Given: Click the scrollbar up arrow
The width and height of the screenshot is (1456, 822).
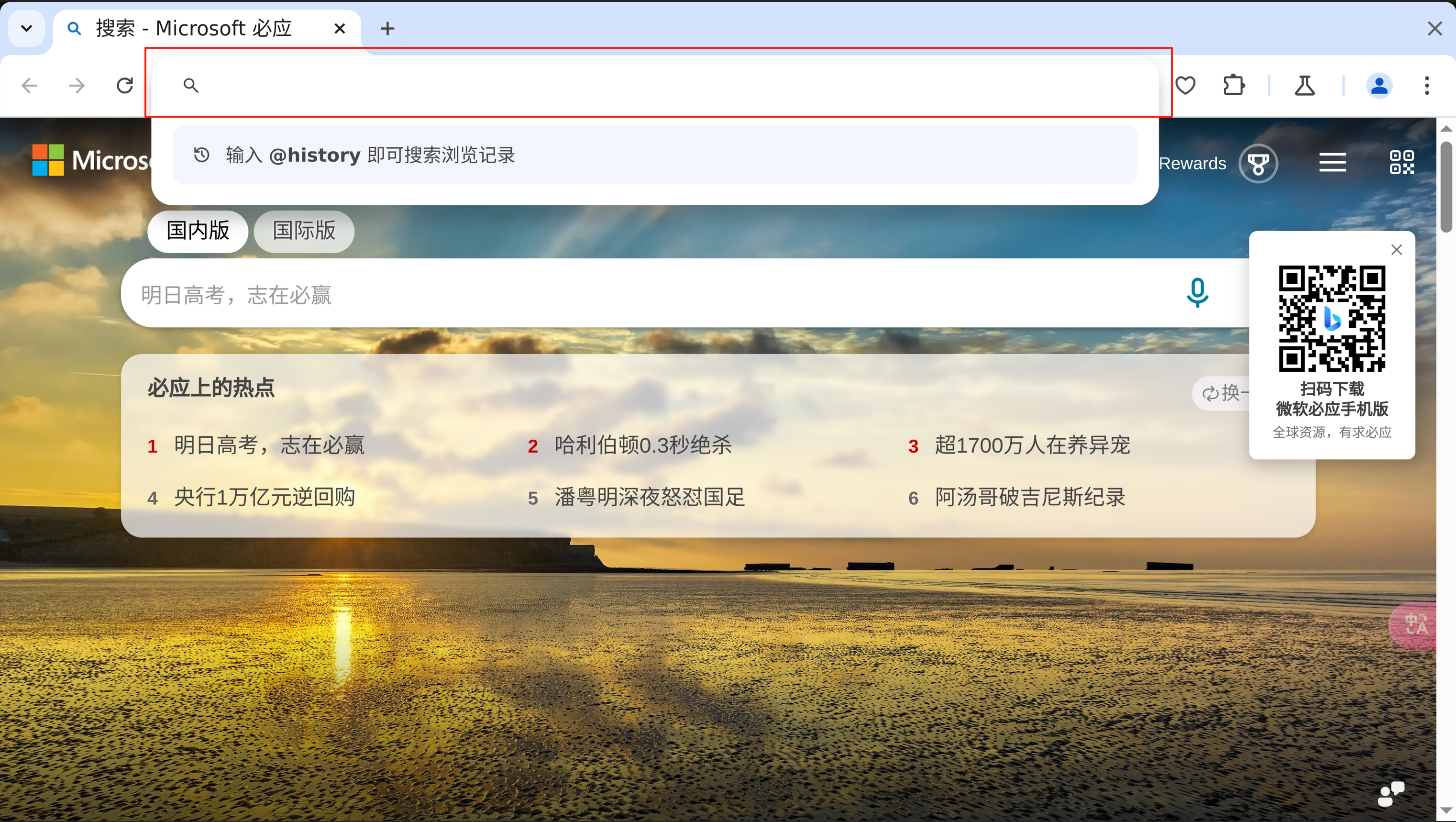Looking at the screenshot, I should [x=1446, y=129].
